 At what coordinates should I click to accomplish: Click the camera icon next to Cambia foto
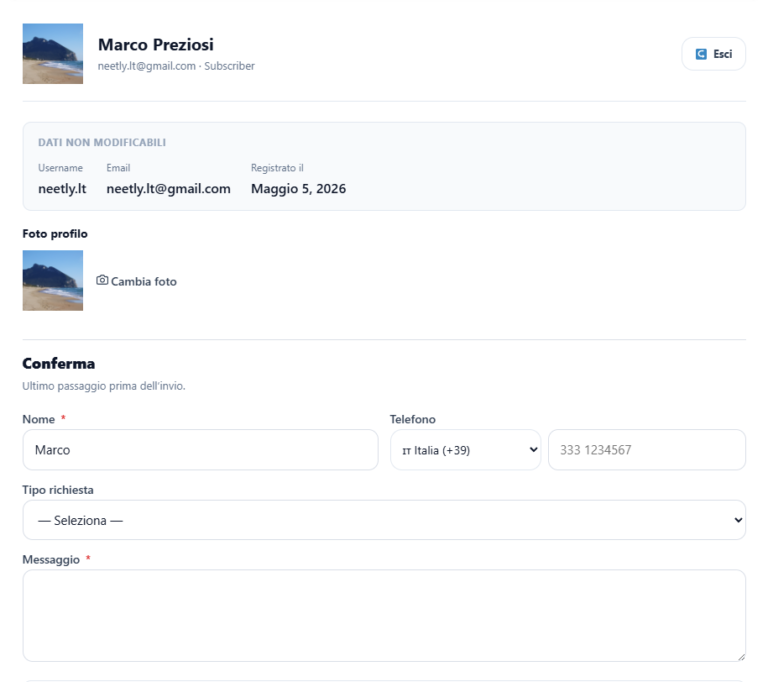[x=102, y=280]
